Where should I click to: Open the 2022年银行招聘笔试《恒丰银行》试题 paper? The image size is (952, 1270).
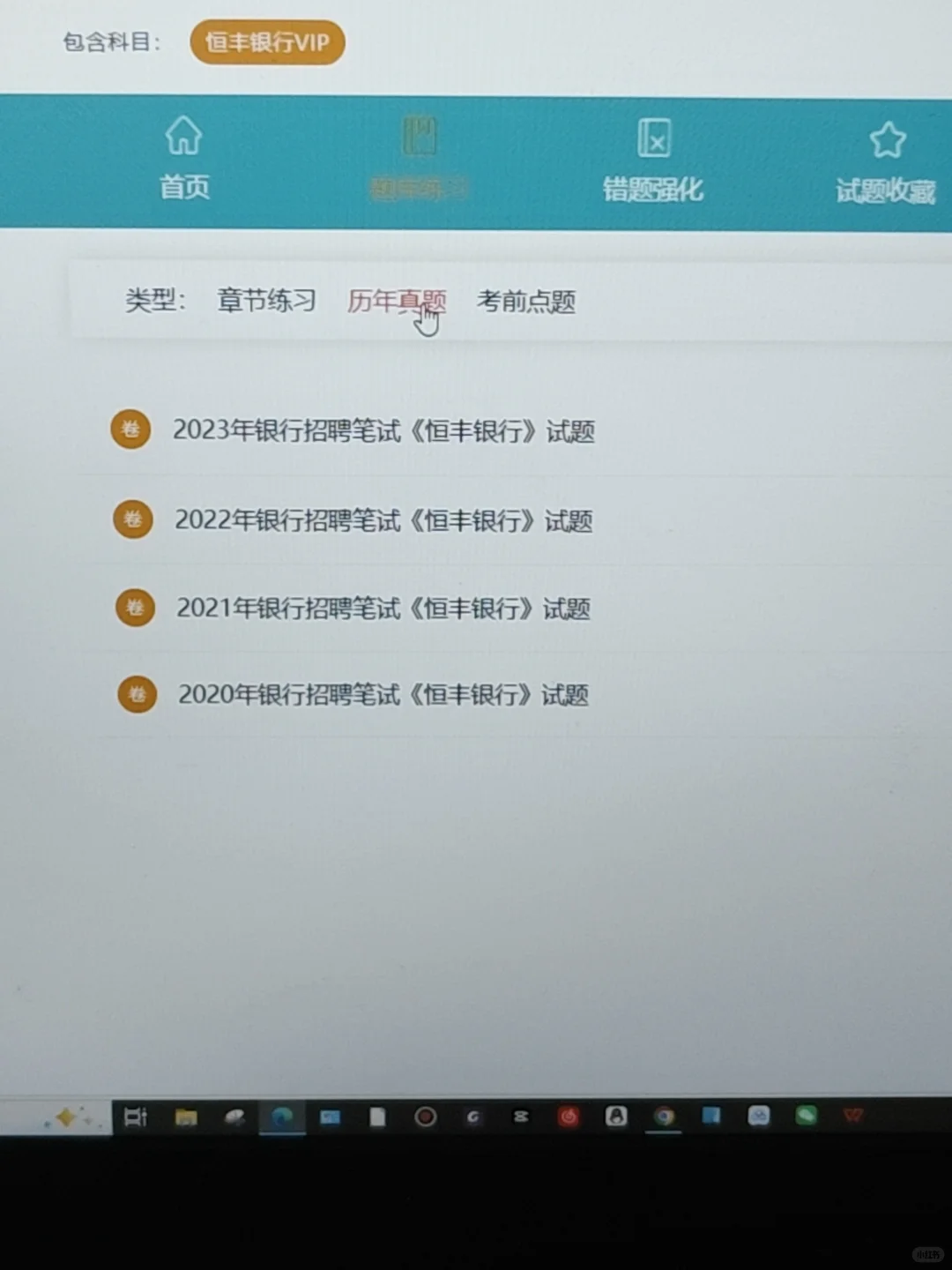(x=383, y=520)
